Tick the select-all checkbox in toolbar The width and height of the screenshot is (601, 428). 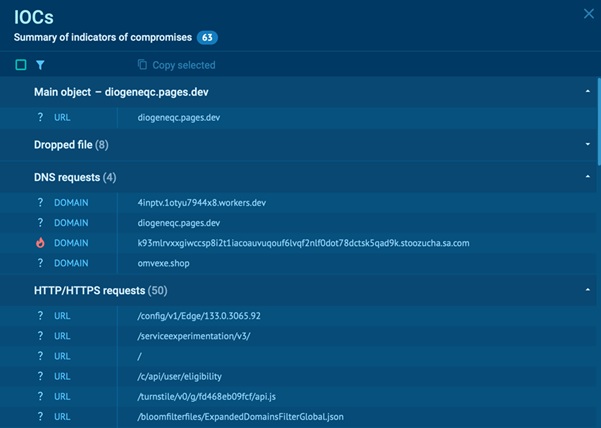pos(21,65)
